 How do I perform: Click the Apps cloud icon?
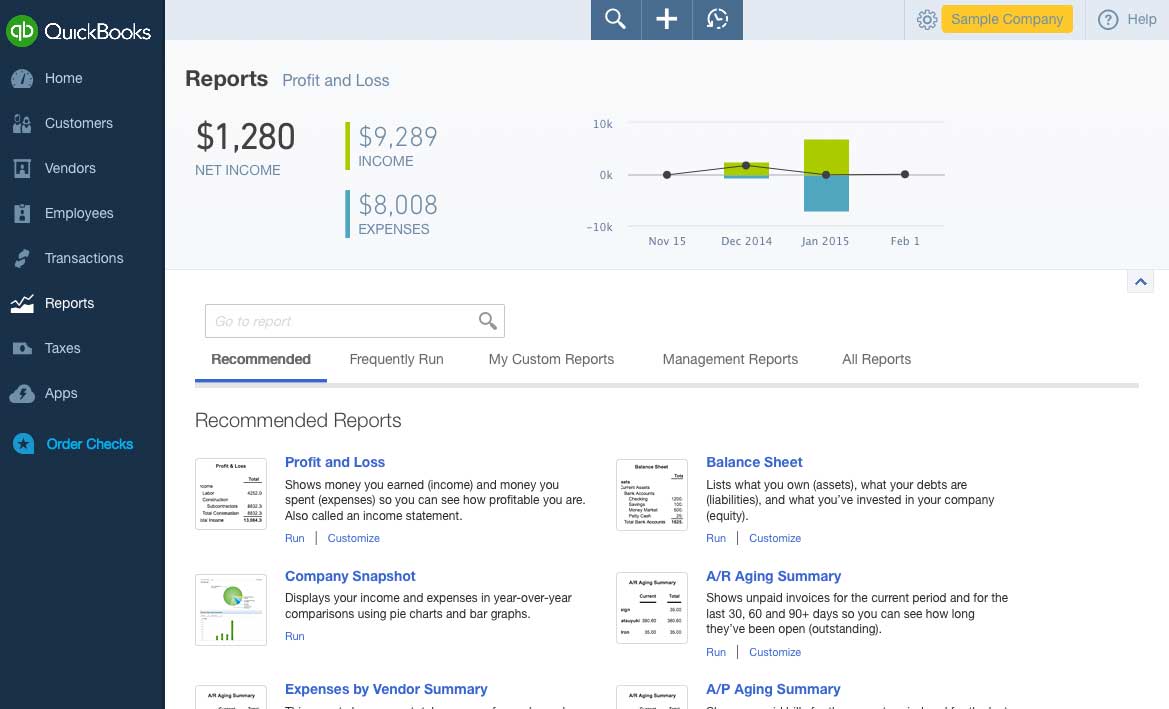[22, 394]
